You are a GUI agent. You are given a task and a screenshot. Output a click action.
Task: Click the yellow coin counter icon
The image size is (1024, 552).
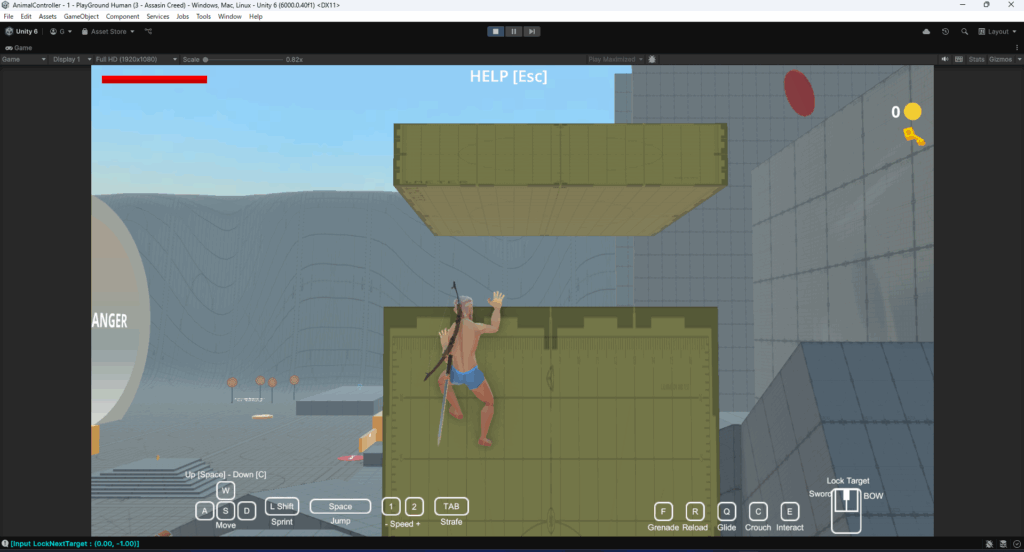pos(912,112)
